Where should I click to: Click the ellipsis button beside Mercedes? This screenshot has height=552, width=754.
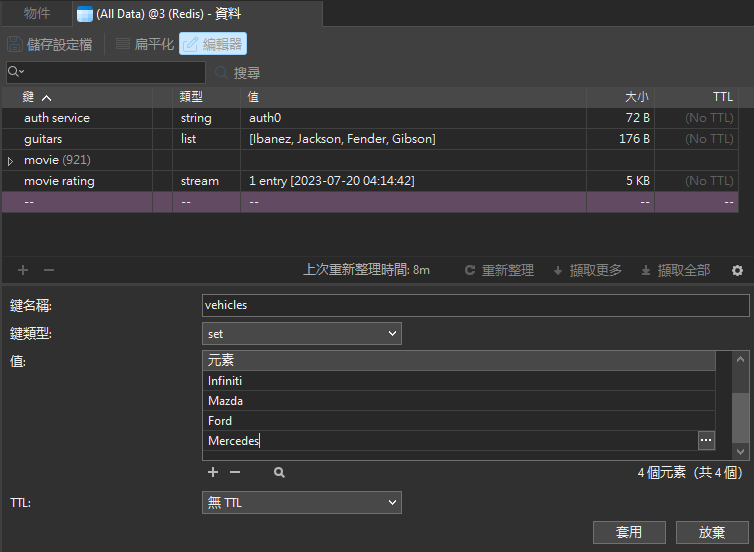click(x=706, y=440)
